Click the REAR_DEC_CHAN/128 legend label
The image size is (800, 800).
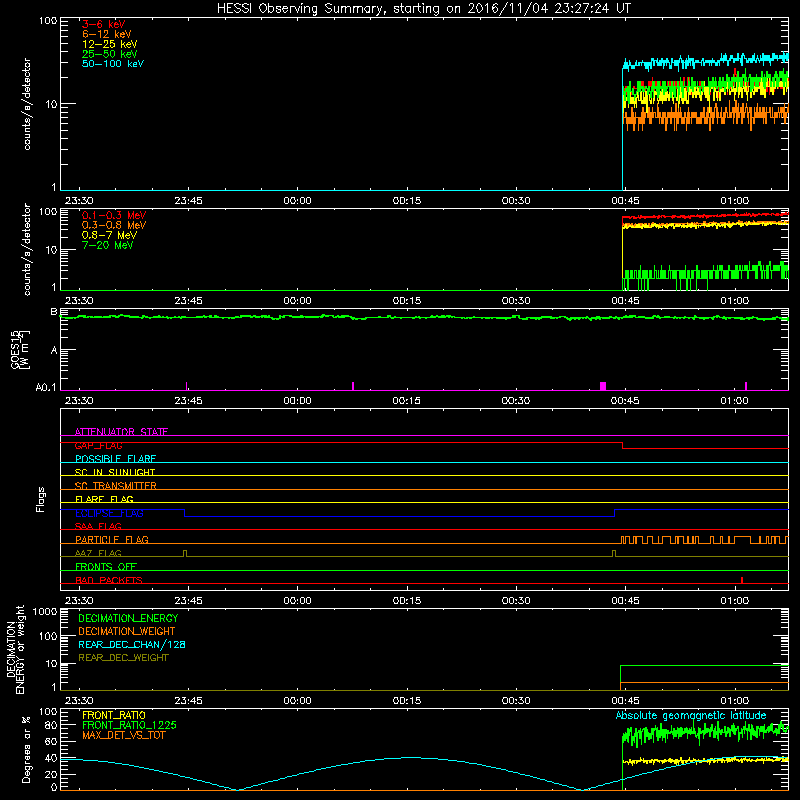pos(132,644)
